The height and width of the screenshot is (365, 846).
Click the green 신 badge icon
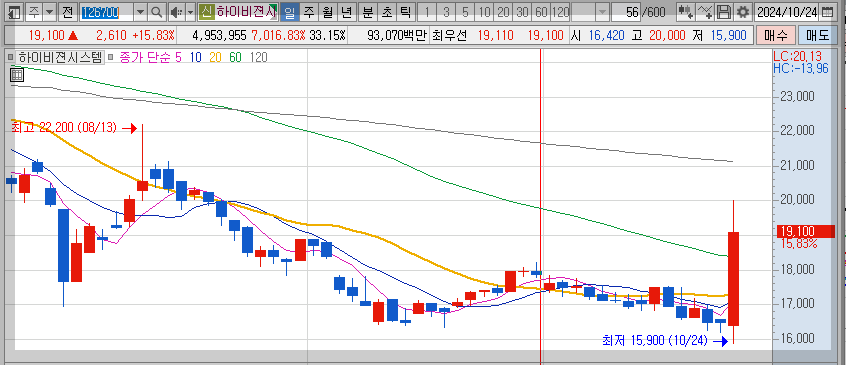click(x=206, y=11)
